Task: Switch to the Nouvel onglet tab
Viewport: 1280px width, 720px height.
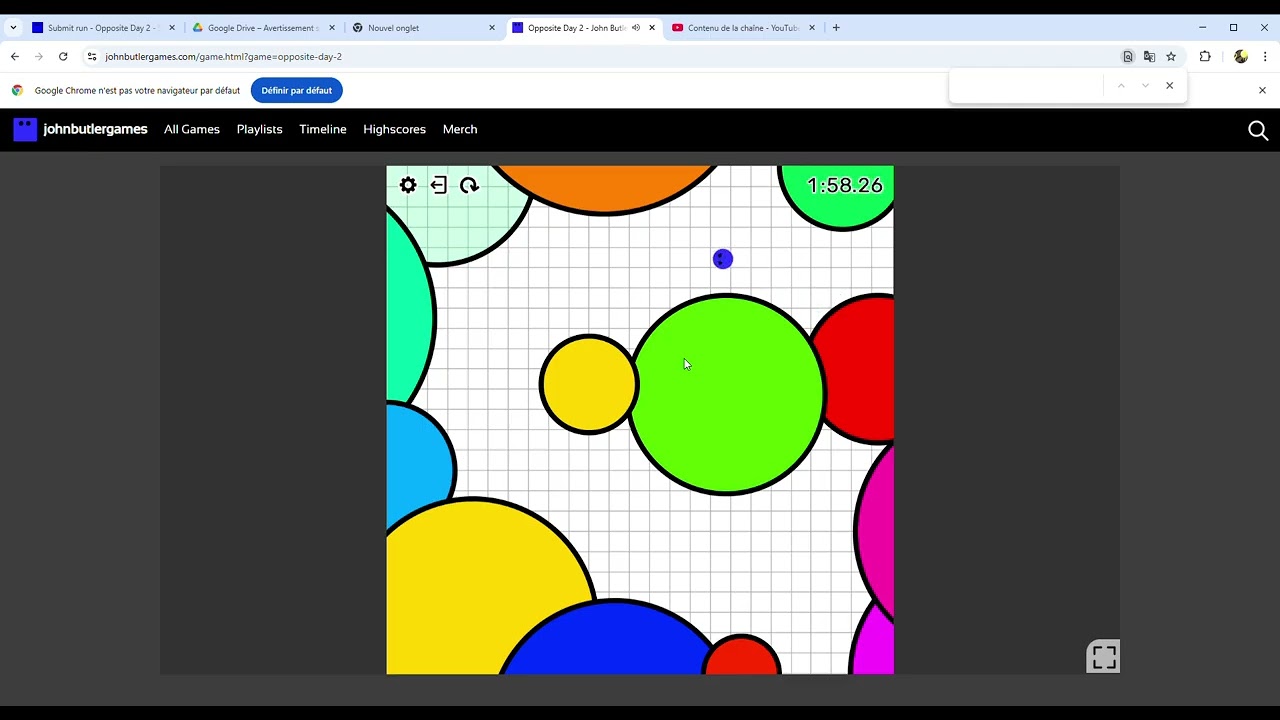Action: (424, 28)
